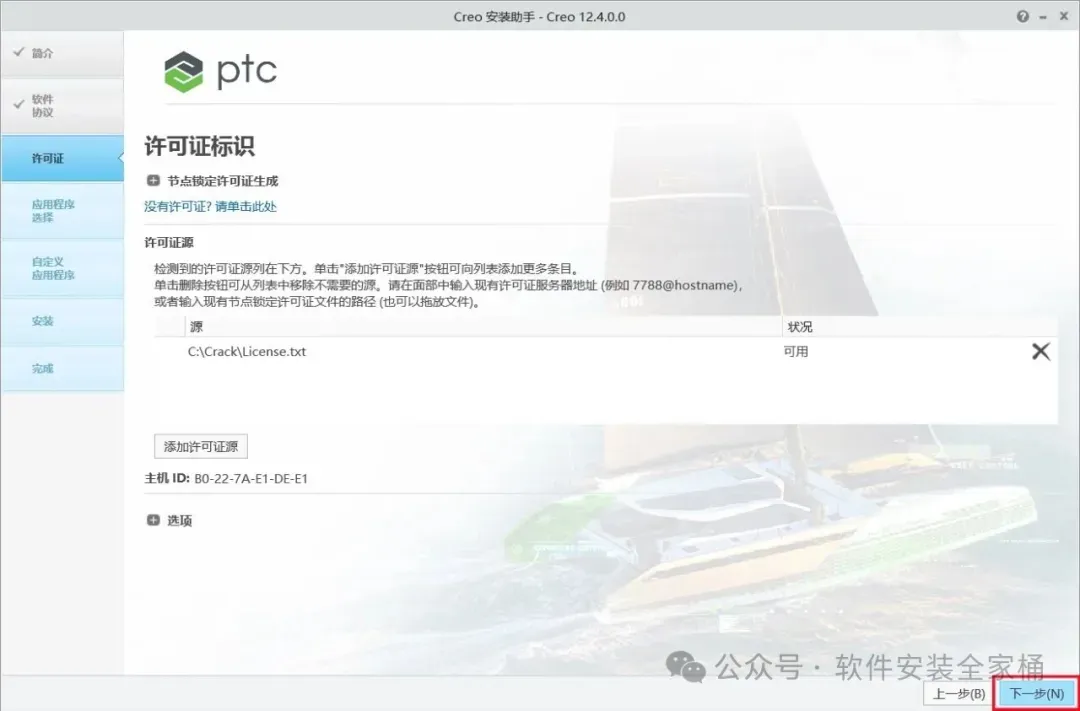Click the 状况 column header
1080x711 pixels.
[x=920, y=327]
